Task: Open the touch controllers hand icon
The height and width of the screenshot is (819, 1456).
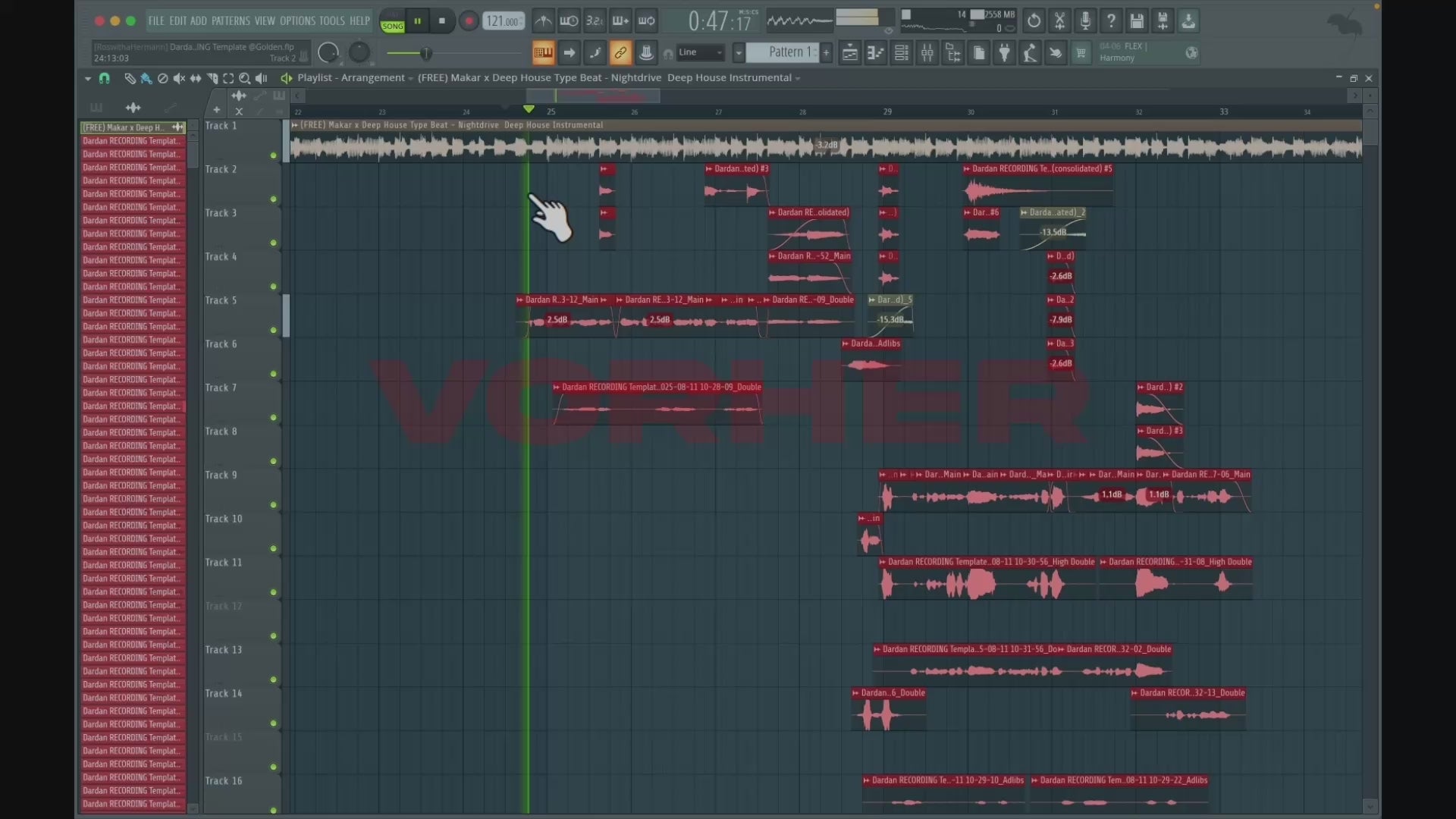Action: (x=1056, y=53)
